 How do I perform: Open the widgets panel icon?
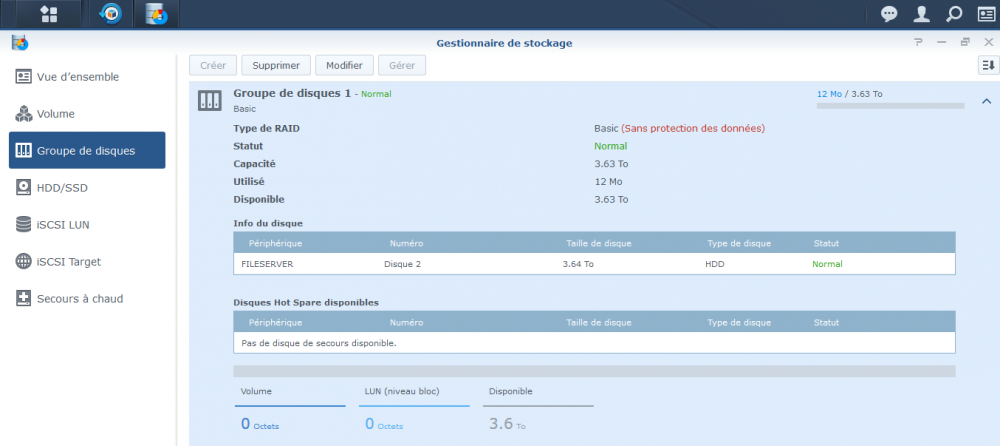pos(984,14)
